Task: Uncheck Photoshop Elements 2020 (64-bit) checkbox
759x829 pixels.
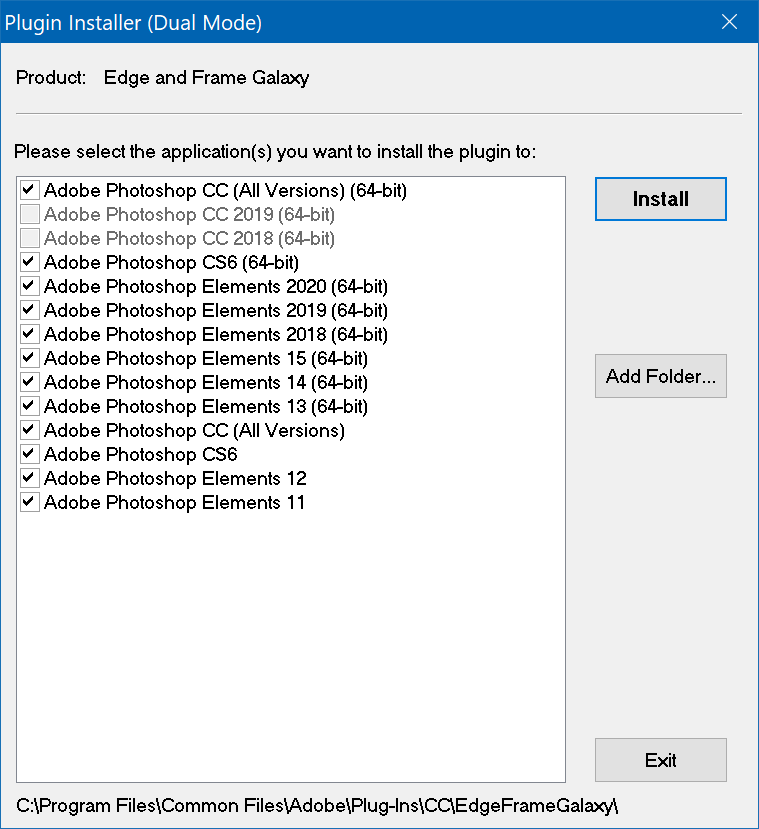Action: (x=30, y=286)
